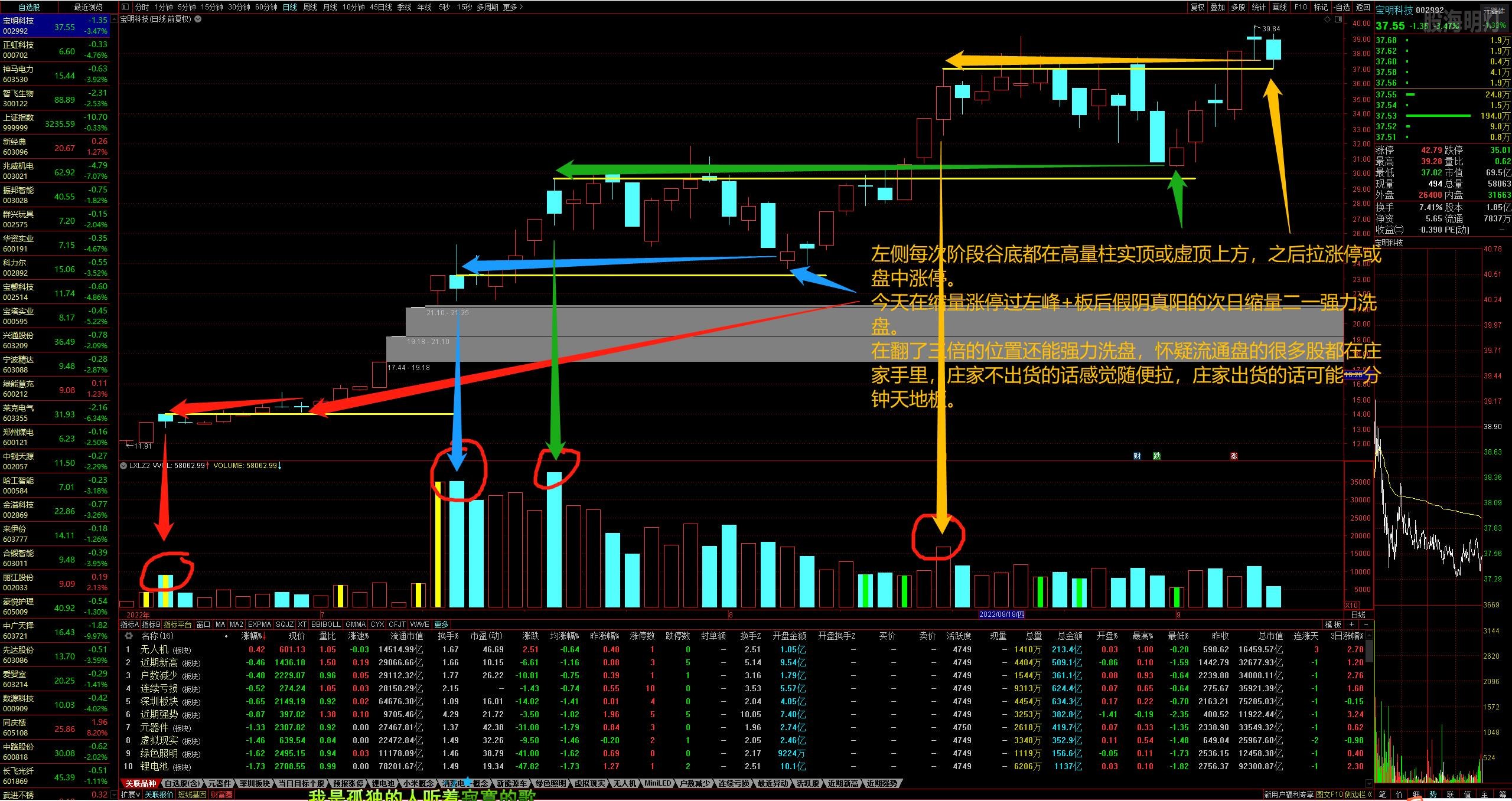Open the 扩展 dropdown at bottom left
Image resolution: width=1512 pixels, height=801 pixels.
point(131,795)
